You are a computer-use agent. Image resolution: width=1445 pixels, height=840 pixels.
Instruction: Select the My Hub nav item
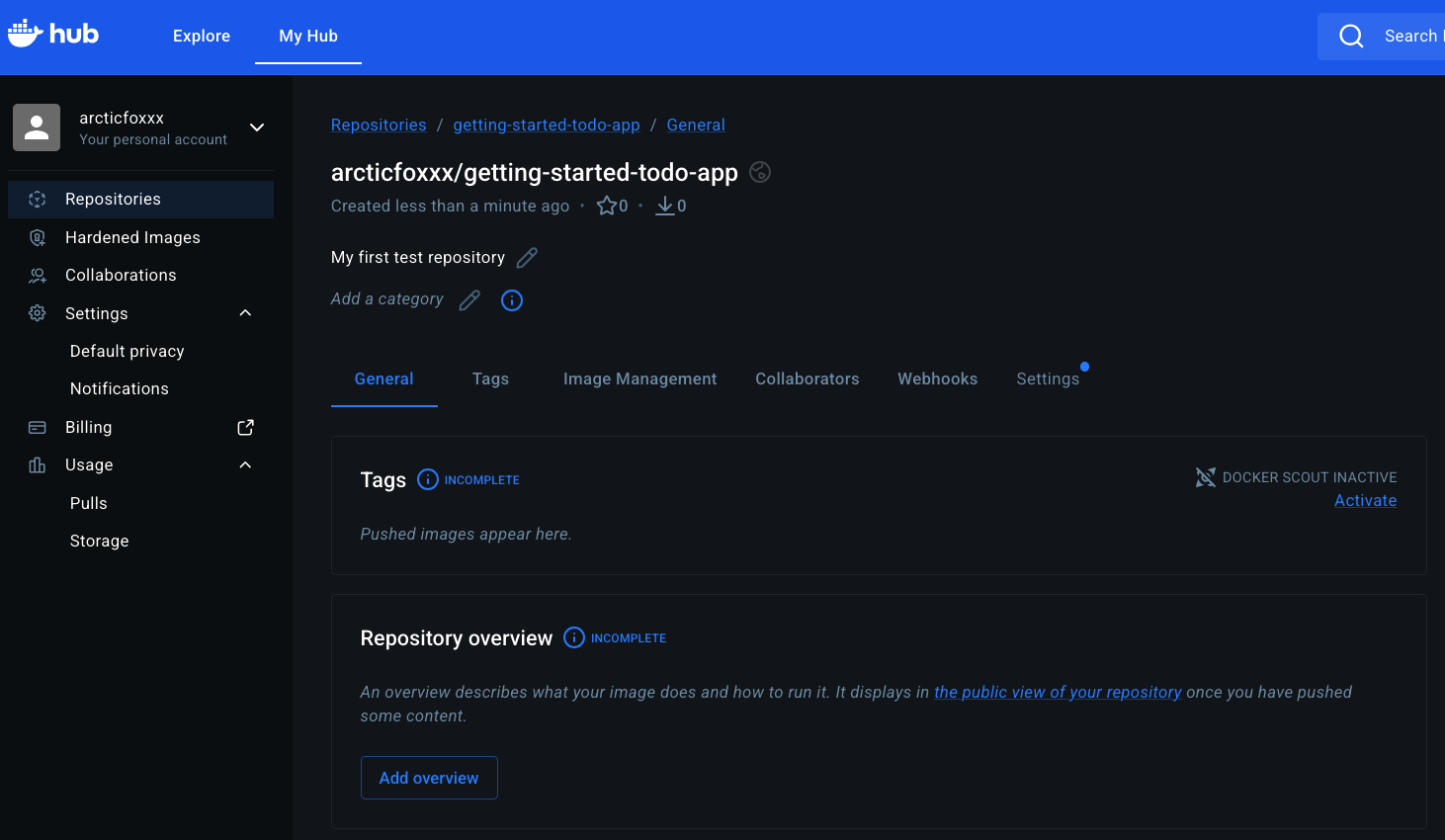click(x=308, y=37)
